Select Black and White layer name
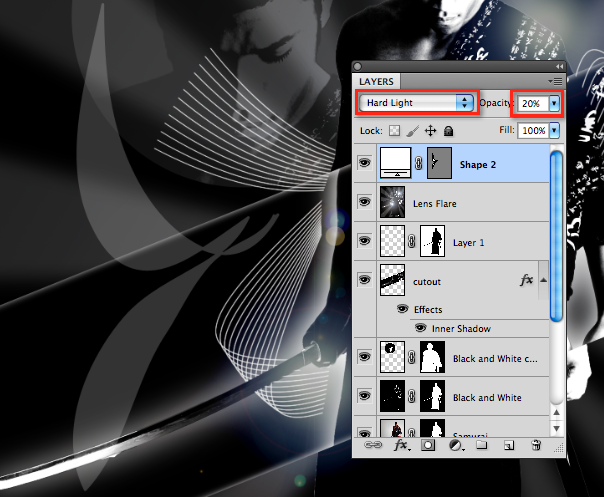Screen dimensions: 604x497 (x=487, y=398)
